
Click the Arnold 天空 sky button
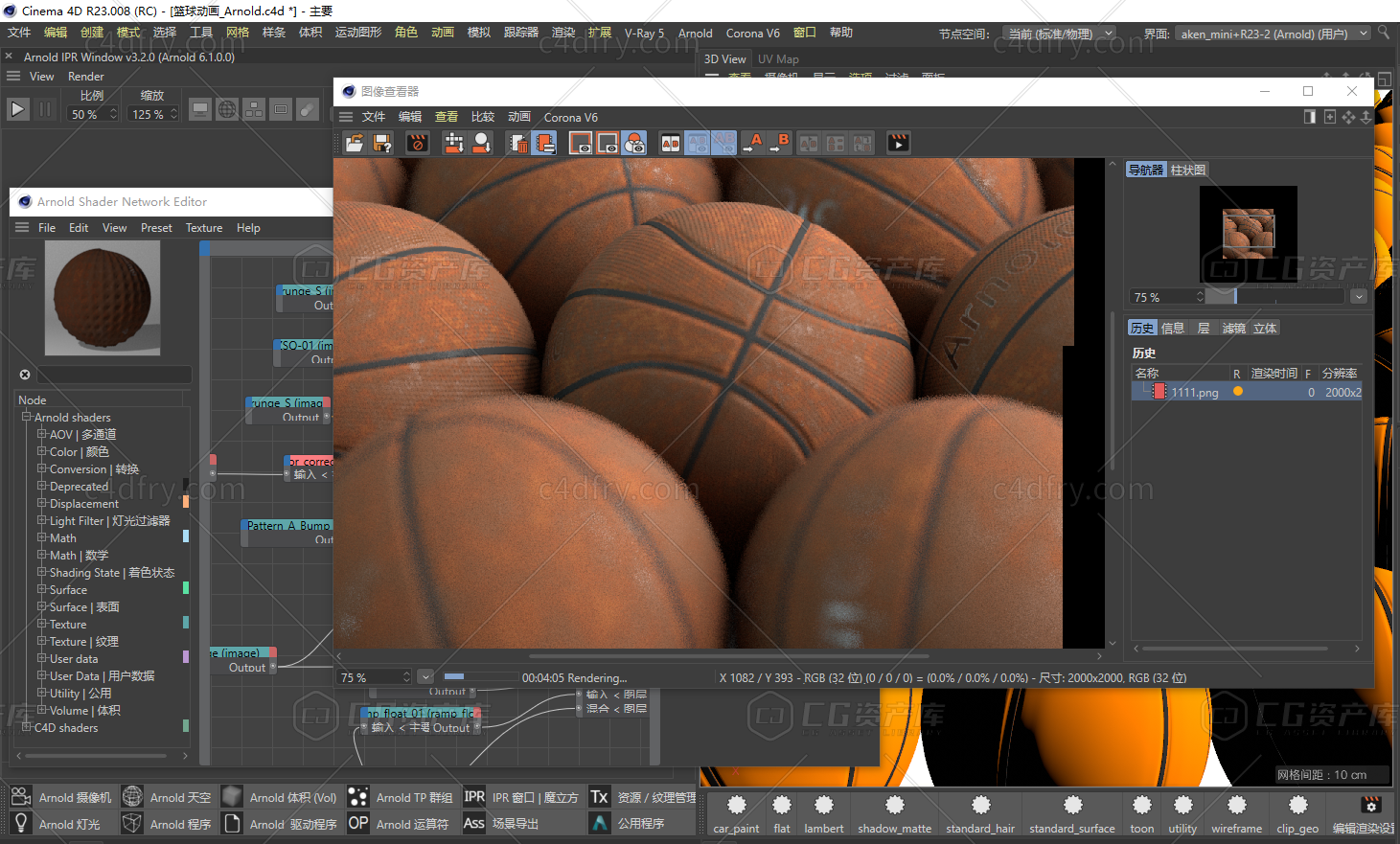coord(167,797)
